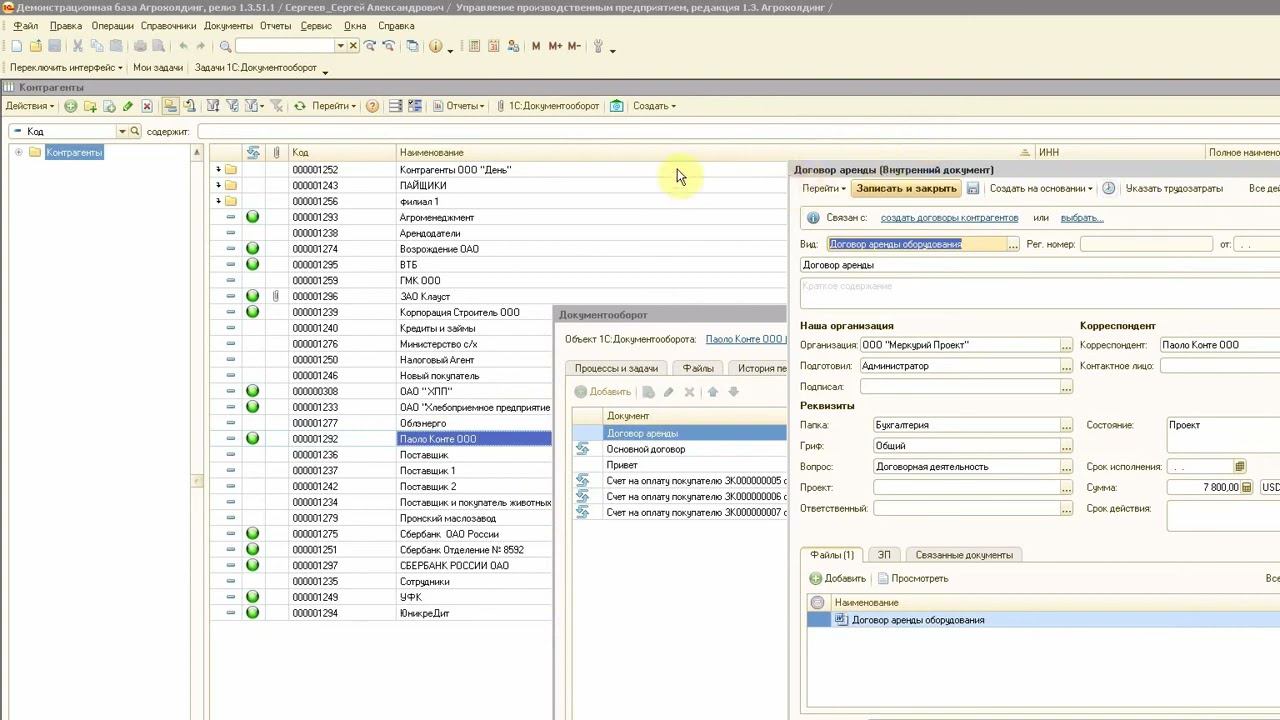Switch to the Связанные документы tab
The height and width of the screenshot is (720, 1280).
point(964,555)
